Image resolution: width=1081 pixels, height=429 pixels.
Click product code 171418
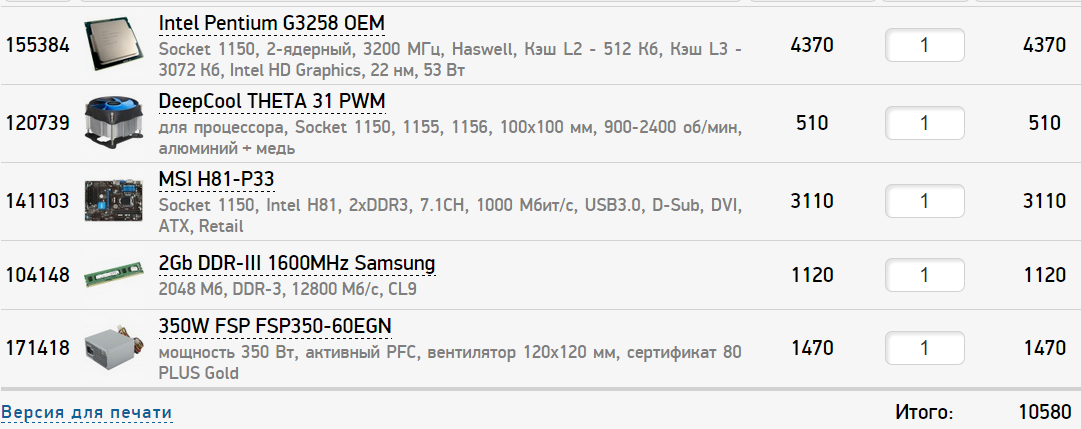[38, 349]
